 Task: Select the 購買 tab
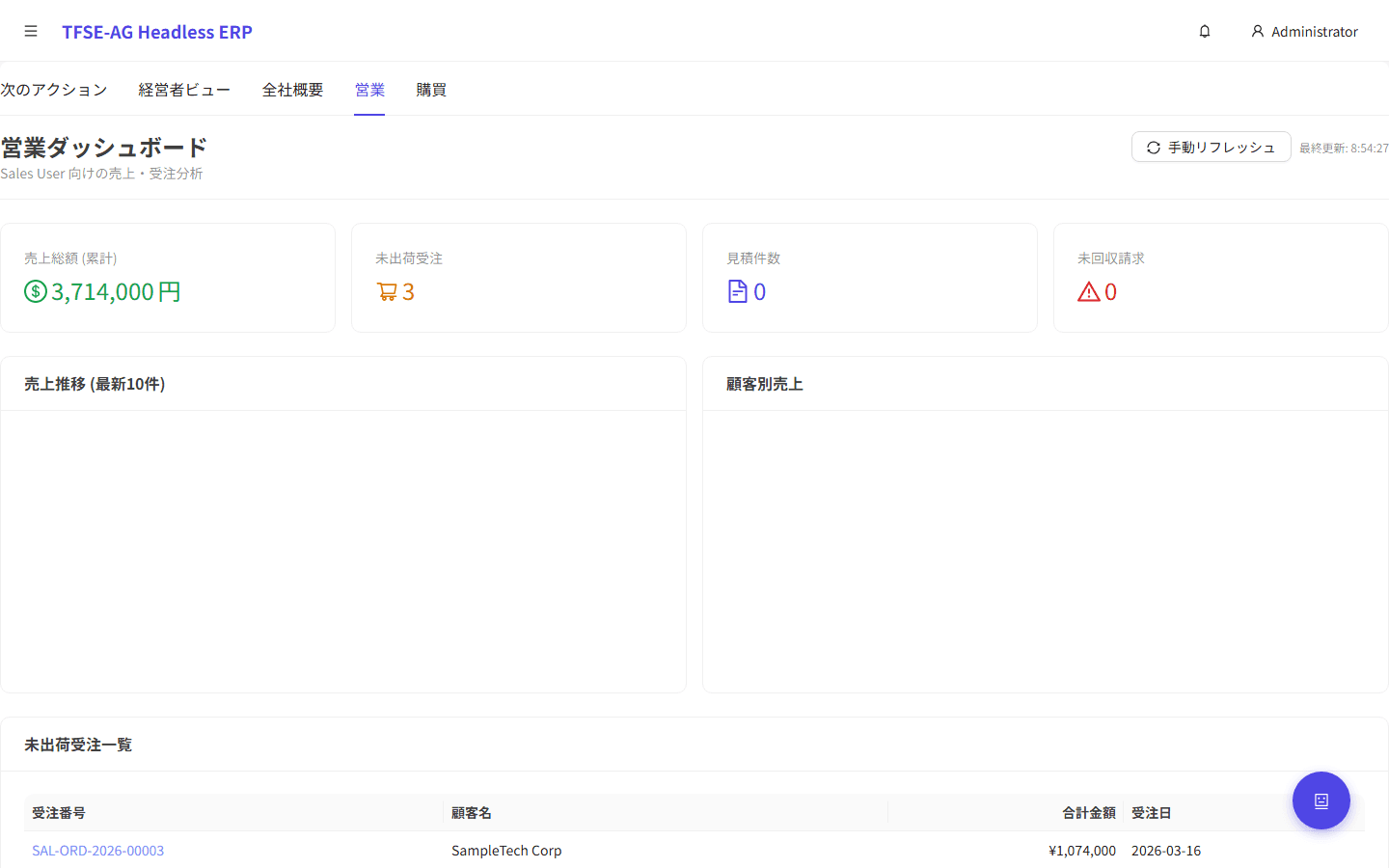point(431,90)
